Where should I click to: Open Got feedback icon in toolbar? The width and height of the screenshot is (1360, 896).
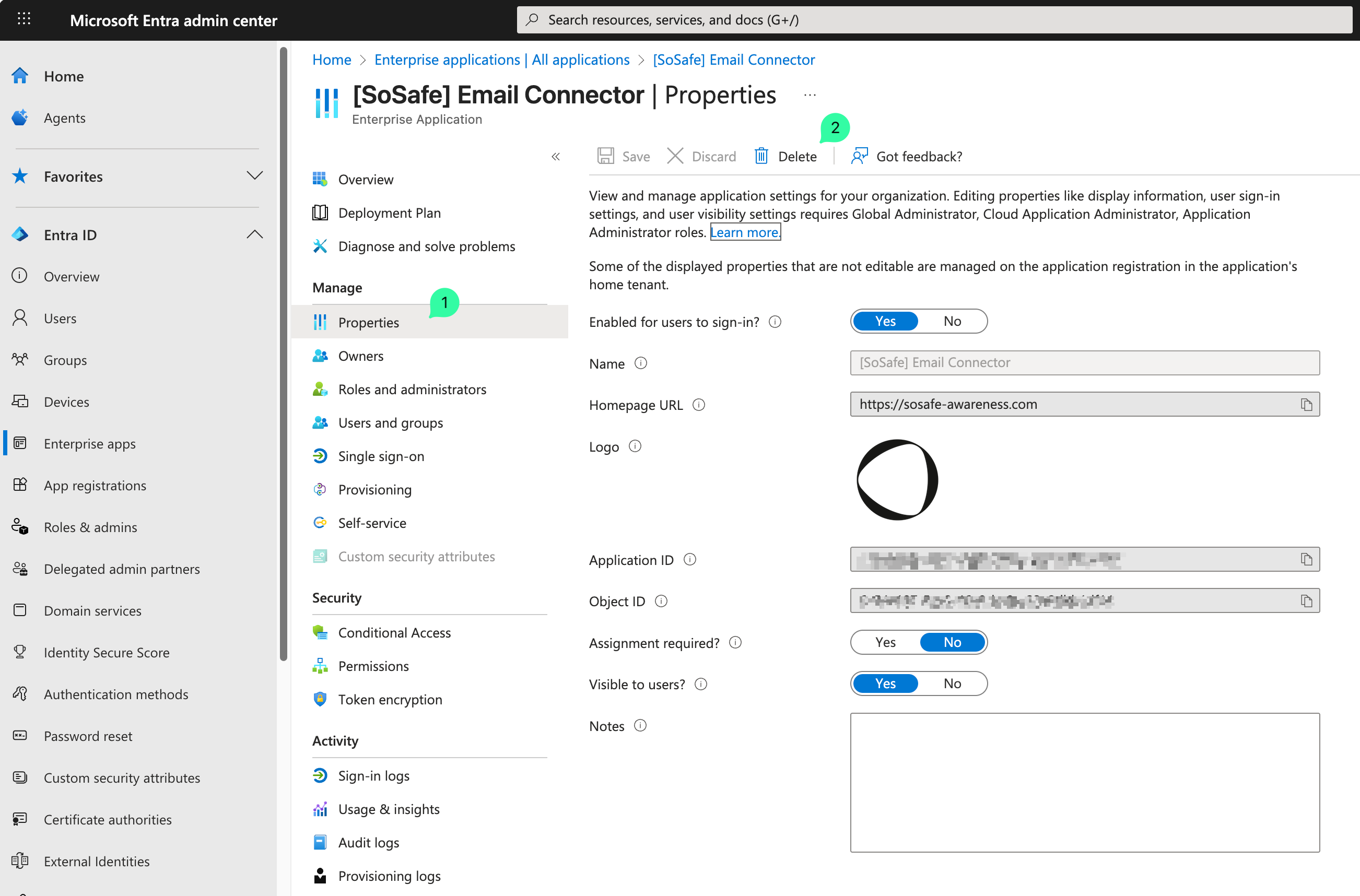(859, 156)
